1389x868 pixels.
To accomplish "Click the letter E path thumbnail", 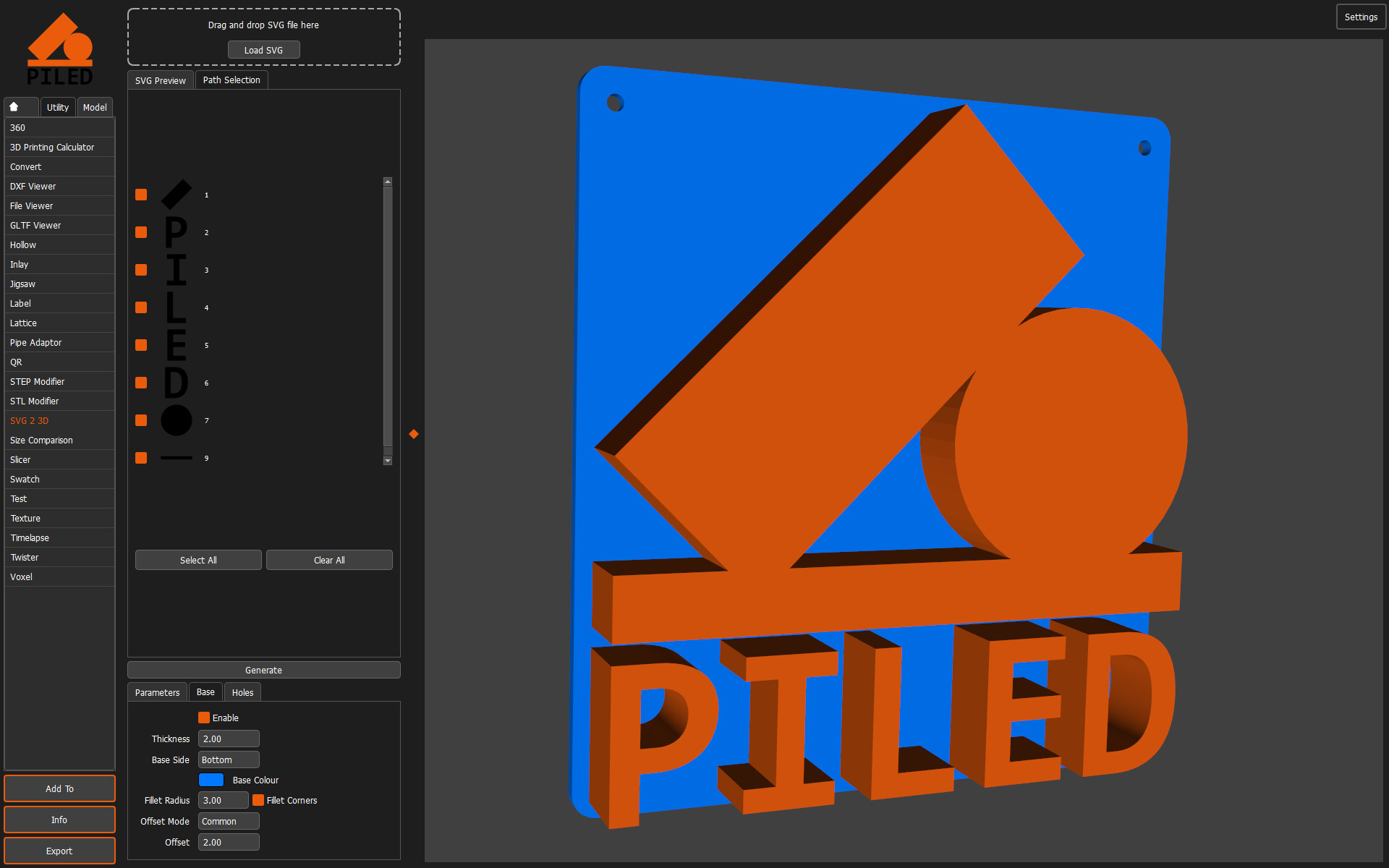I will (177, 345).
